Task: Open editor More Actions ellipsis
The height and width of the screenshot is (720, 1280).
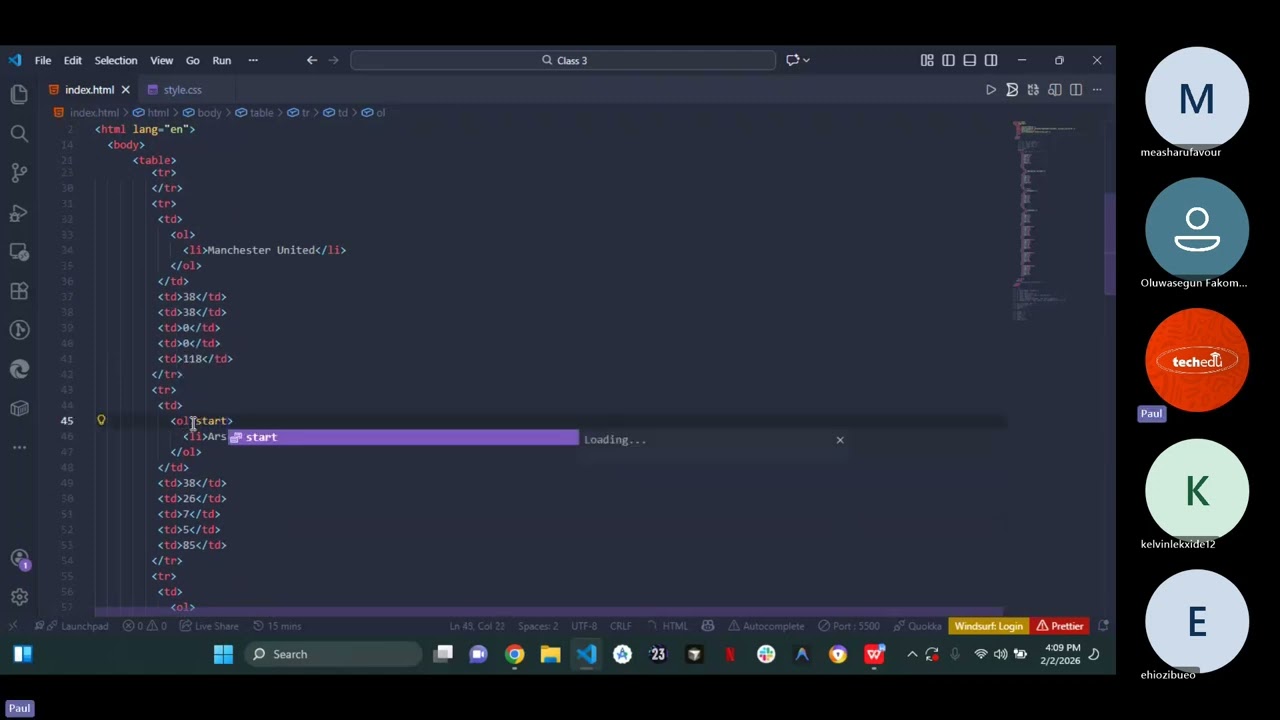Action: click(1097, 90)
